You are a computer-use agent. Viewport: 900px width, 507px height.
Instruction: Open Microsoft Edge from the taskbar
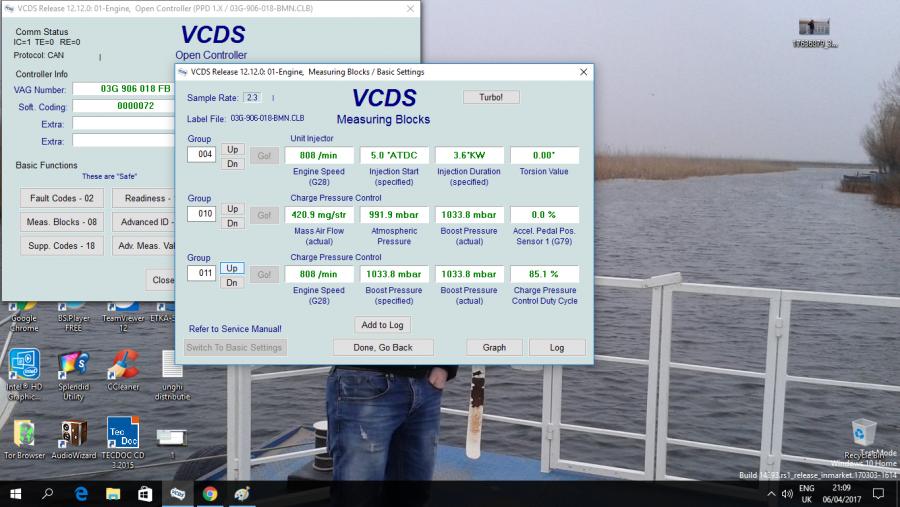coord(81,494)
